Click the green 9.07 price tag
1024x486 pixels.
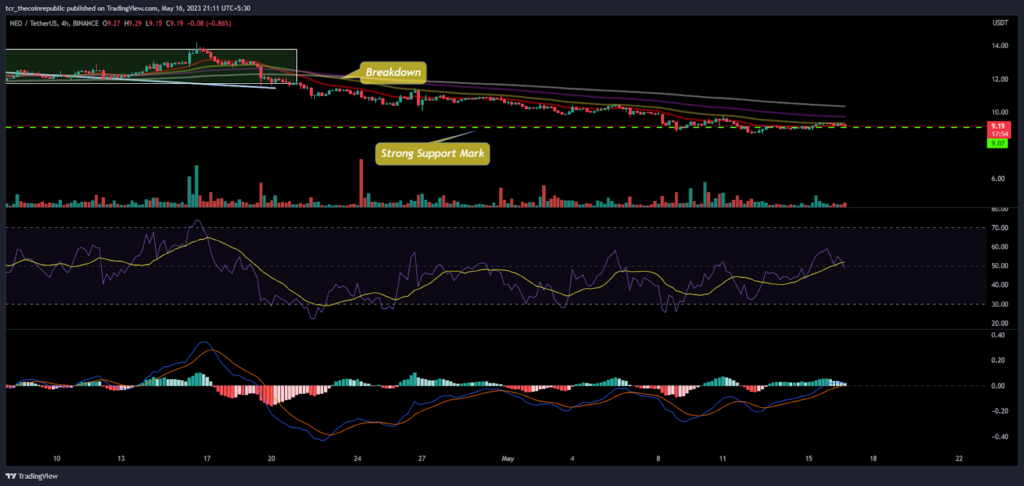(996, 142)
